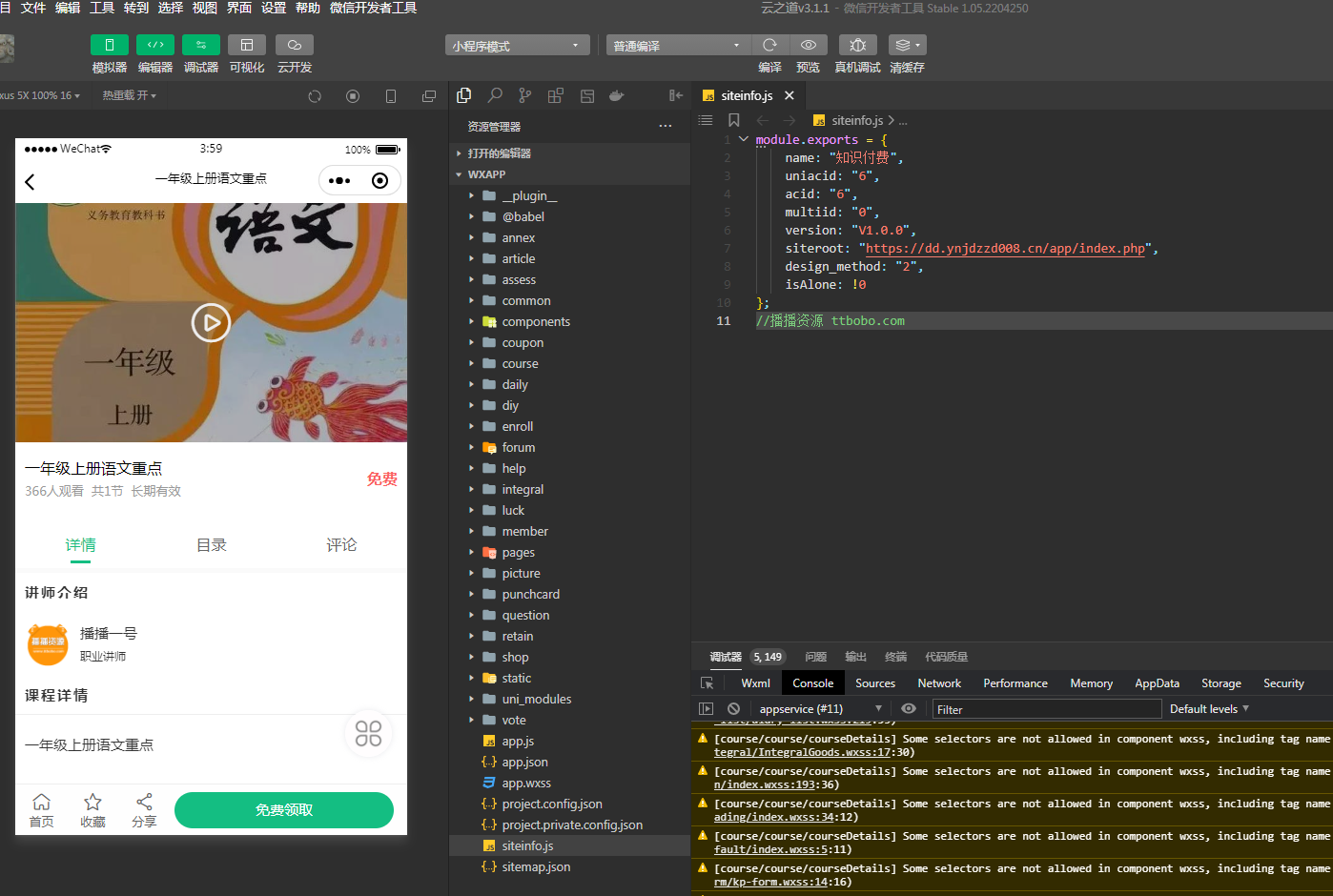Open the 普通编译 compile mode dropdown
Screen dimensions: 1333x896
[678, 45]
